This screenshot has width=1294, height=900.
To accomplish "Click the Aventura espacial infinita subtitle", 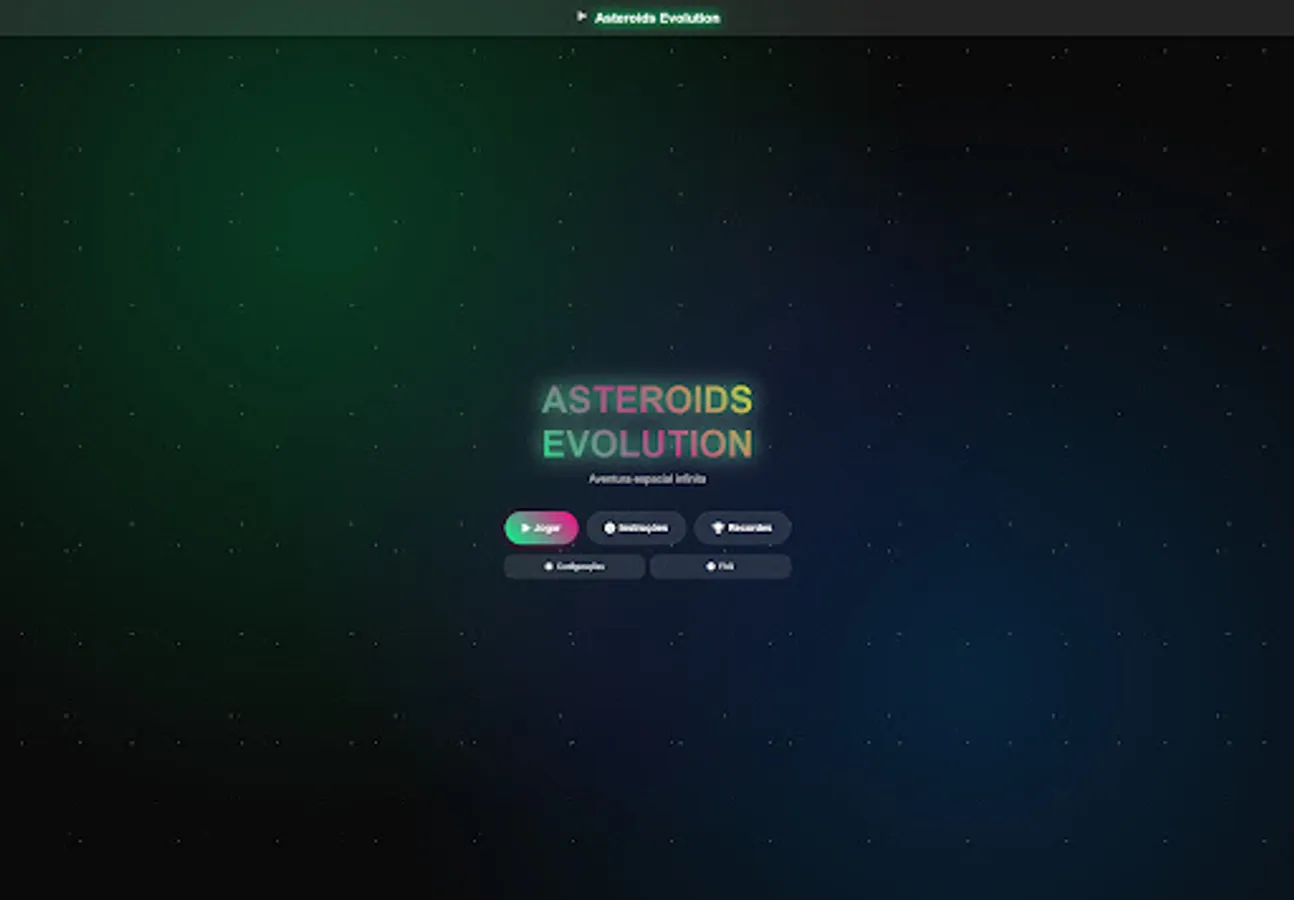I will [x=647, y=479].
